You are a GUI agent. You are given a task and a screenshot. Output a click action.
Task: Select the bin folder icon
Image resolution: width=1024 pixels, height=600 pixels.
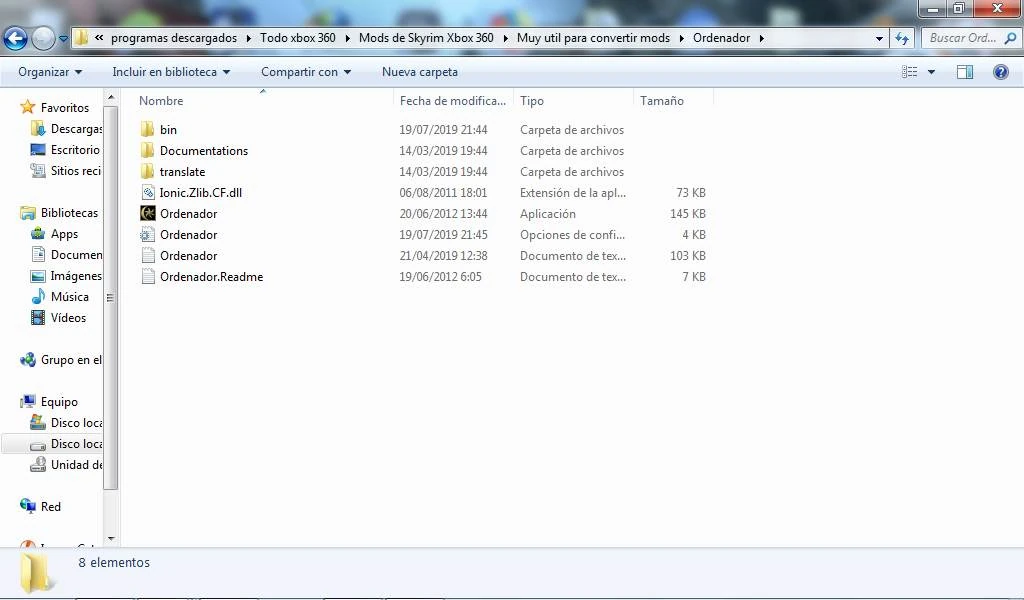tap(148, 129)
